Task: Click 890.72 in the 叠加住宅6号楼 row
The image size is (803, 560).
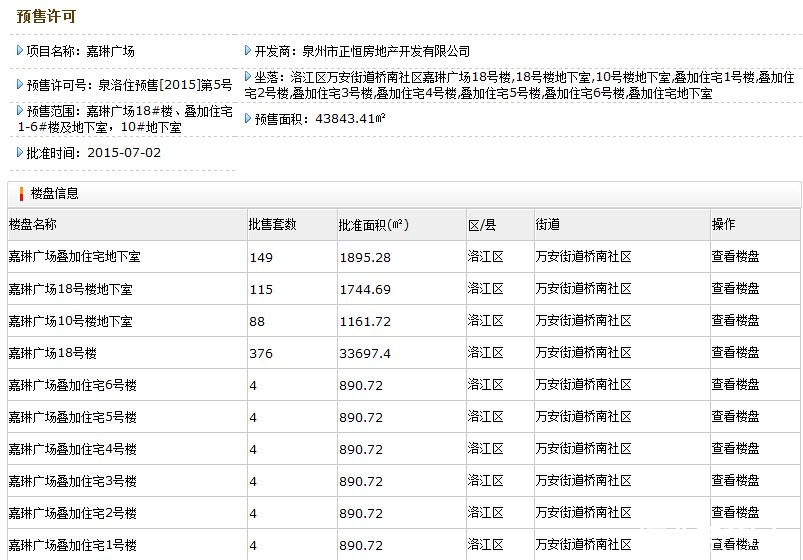Action: click(361, 385)
